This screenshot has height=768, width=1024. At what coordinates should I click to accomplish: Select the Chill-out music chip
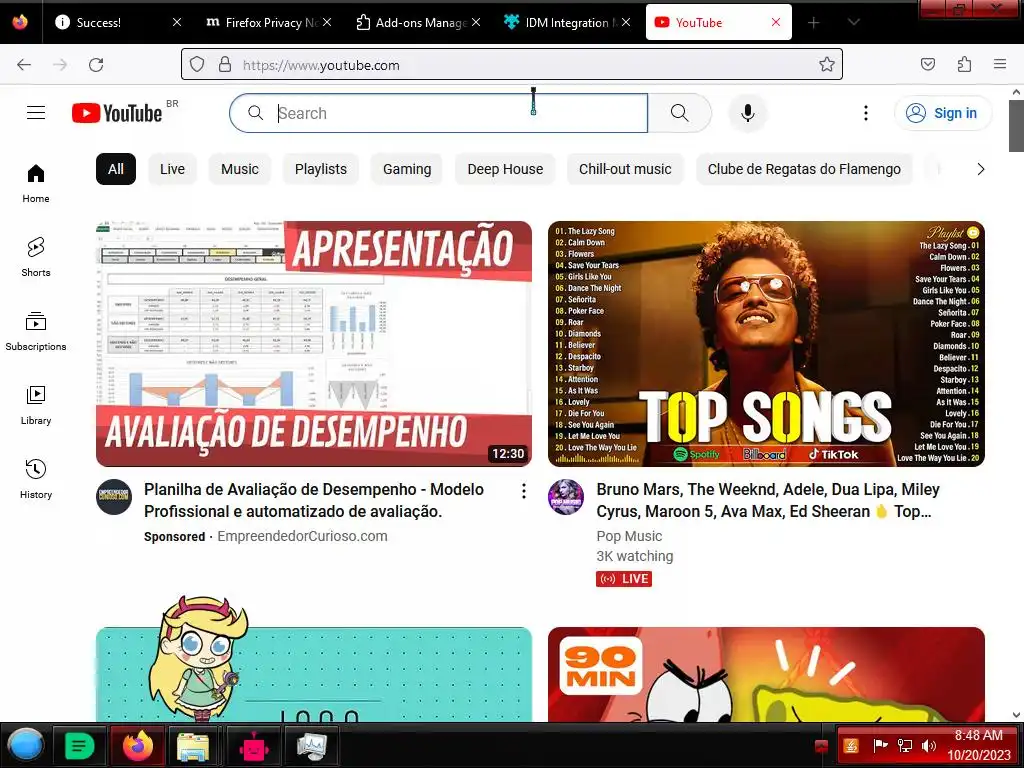pos(625,169)
